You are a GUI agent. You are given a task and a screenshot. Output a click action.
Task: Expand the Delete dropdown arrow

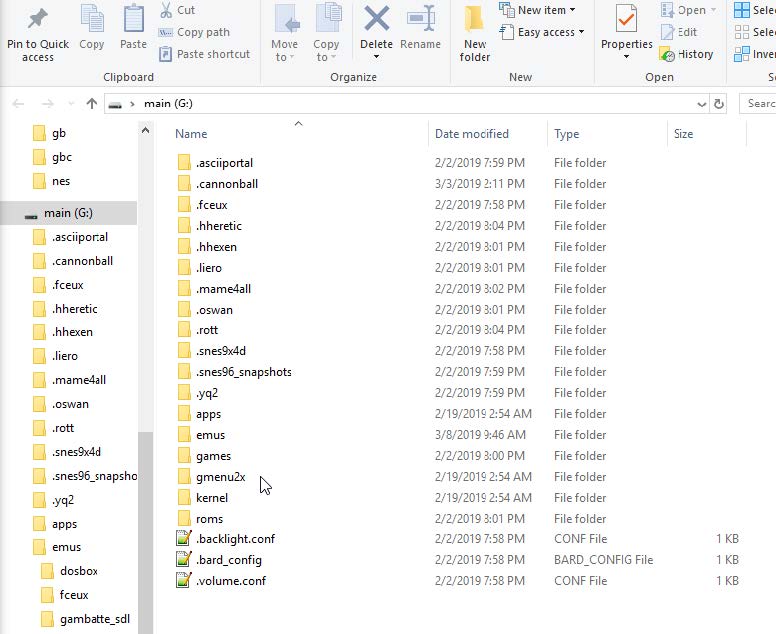point(377,56)
